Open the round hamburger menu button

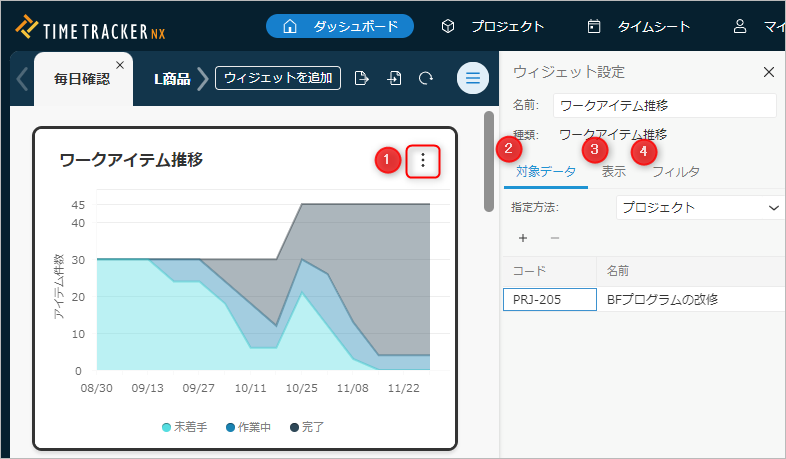click(472, 78)
